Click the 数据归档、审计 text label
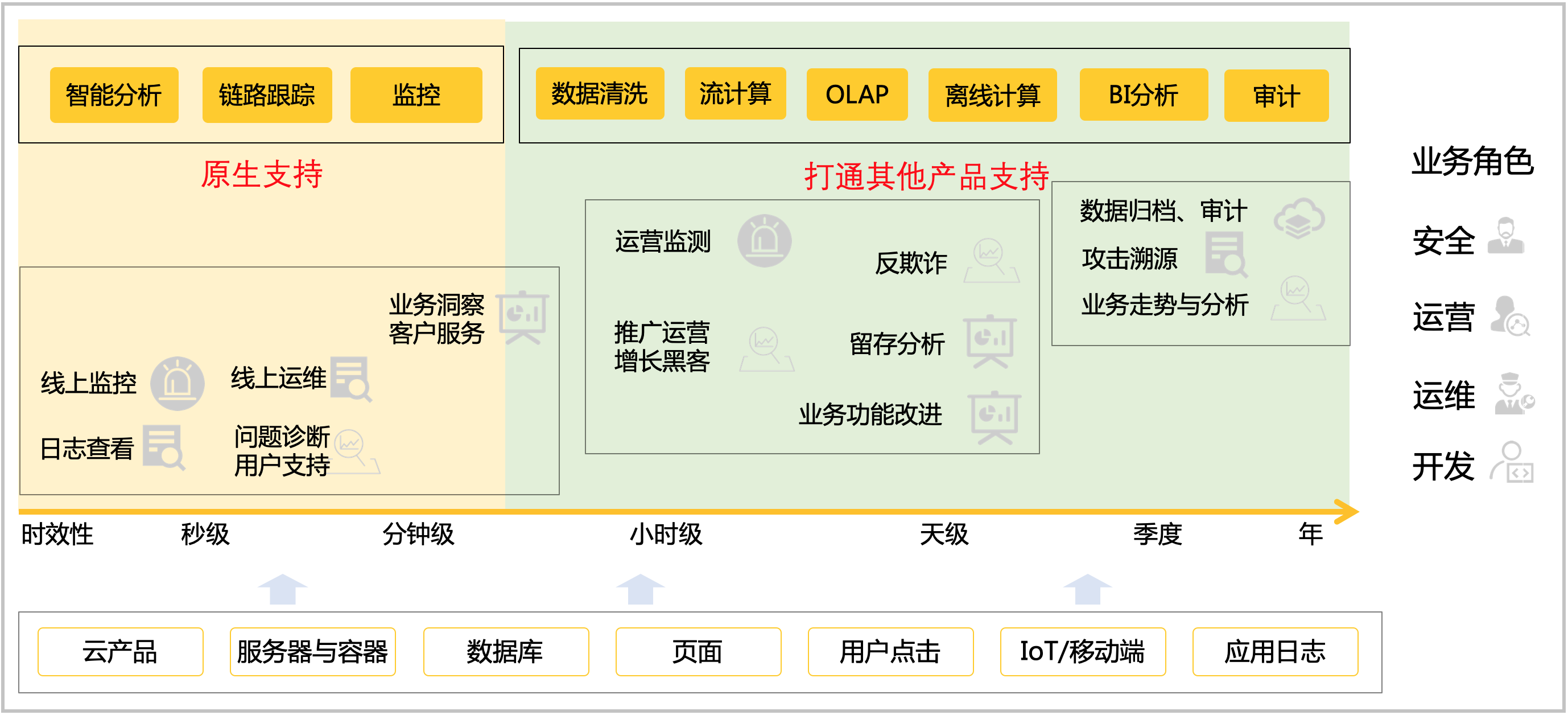The image size is (1568, 715). pos(1164,211)
